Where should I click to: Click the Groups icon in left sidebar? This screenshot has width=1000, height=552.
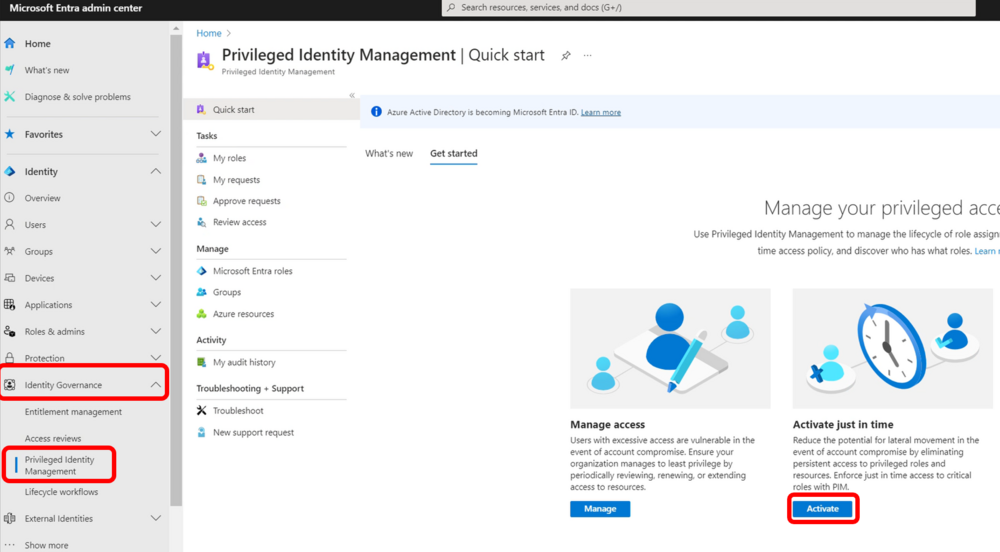(x=10, y=251)
